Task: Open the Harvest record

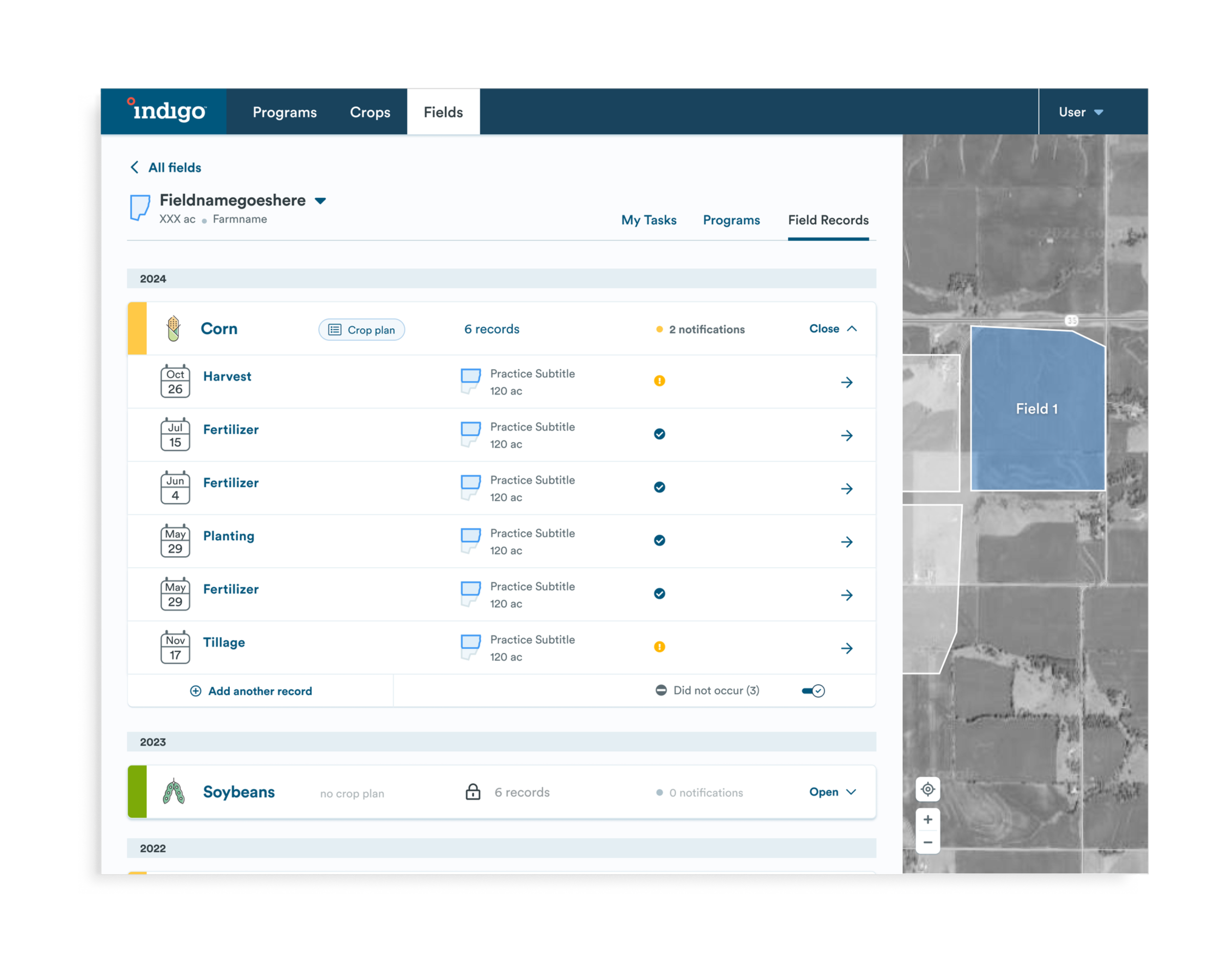Action: pos(227,376)
